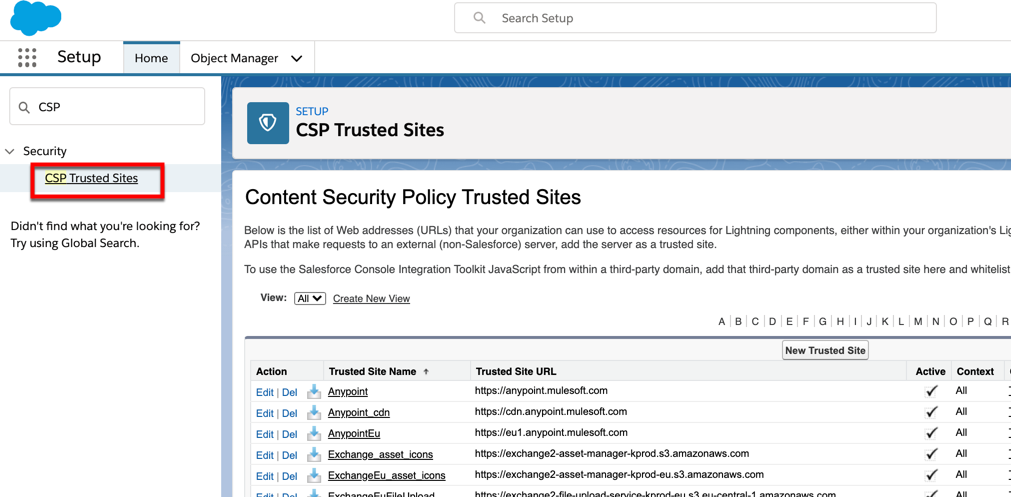Click the CSP Trusted Sites shield icon
This screenshot has height=497, width=1011.
click(268, 123)
